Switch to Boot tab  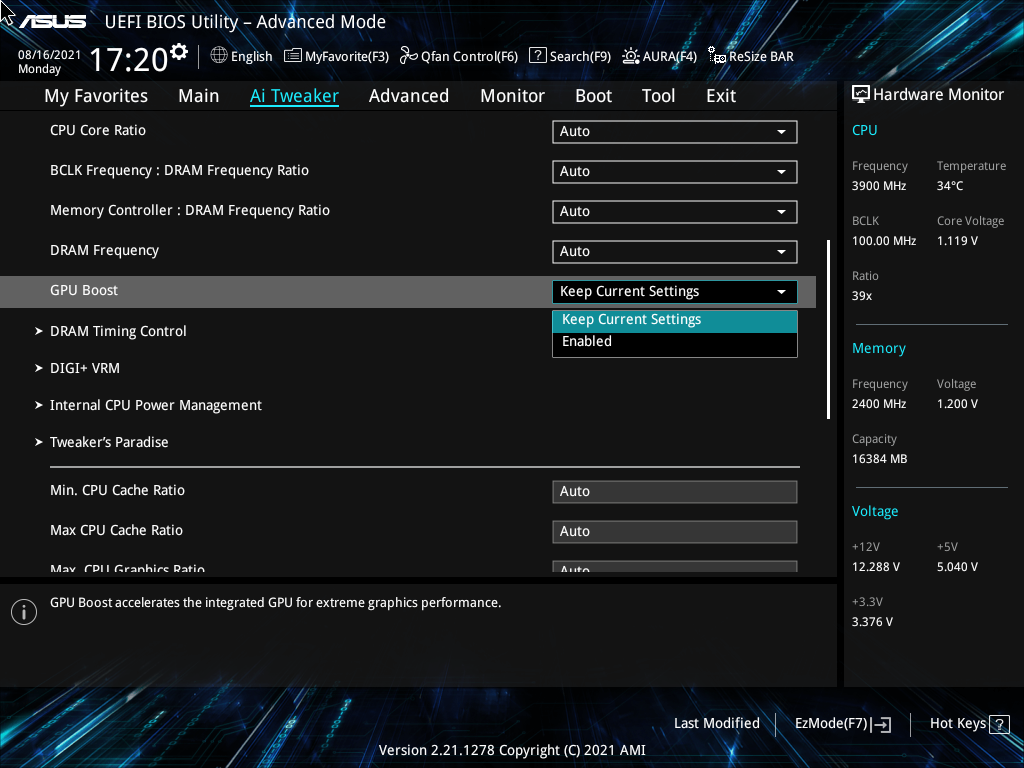coord(593,96)
